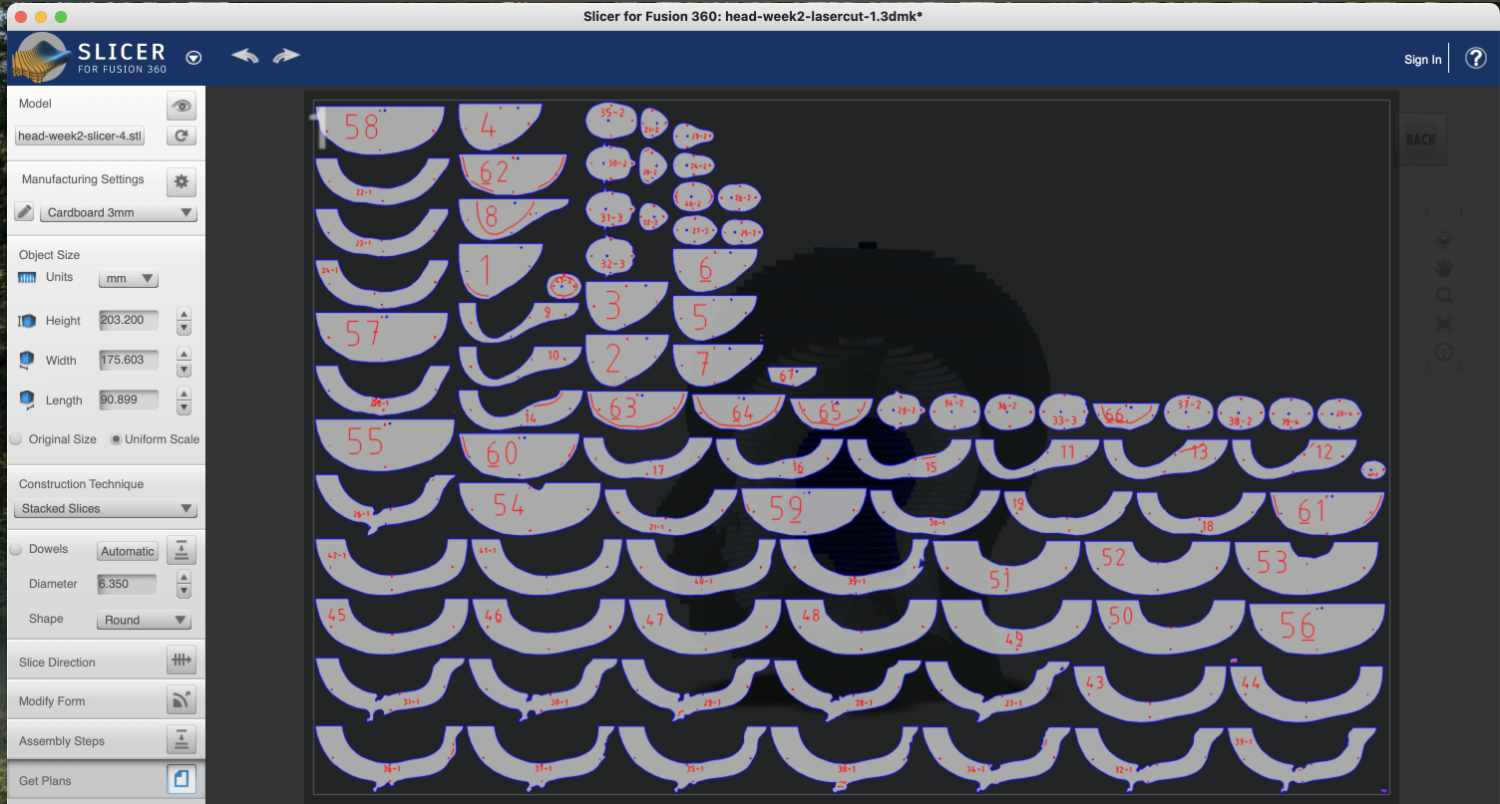Enable the Dowels option
The width and height of the screenshot is (1500, 804).
pos(16,549)
